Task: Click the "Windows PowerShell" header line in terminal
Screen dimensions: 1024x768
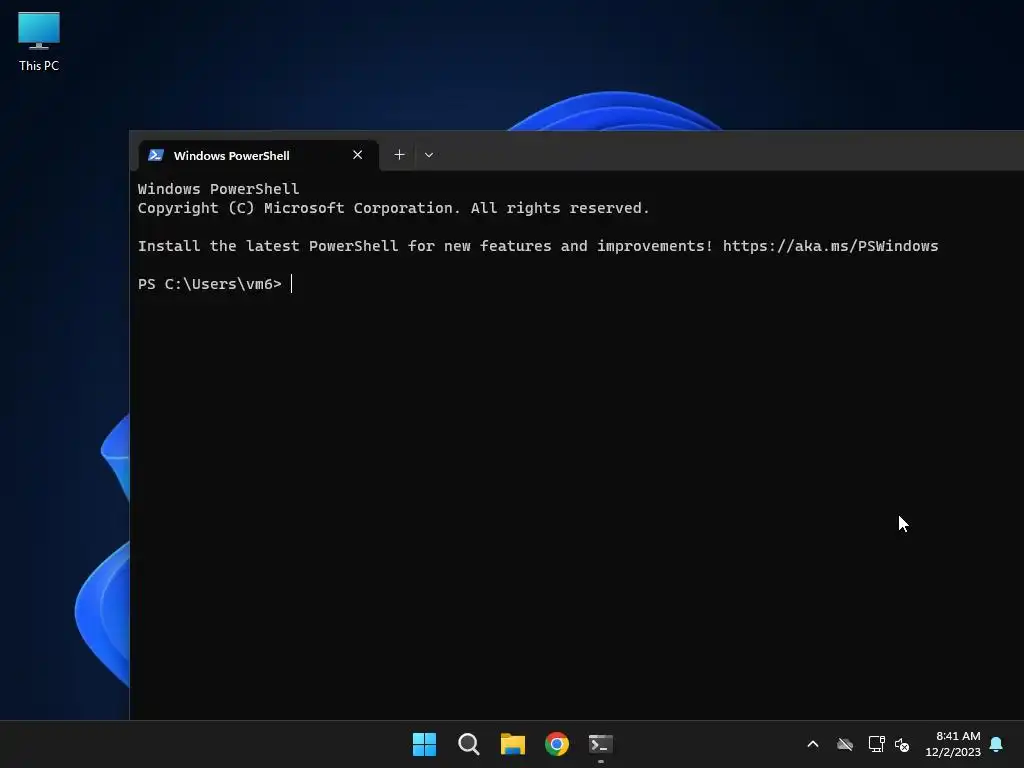Action: (218, 189)
